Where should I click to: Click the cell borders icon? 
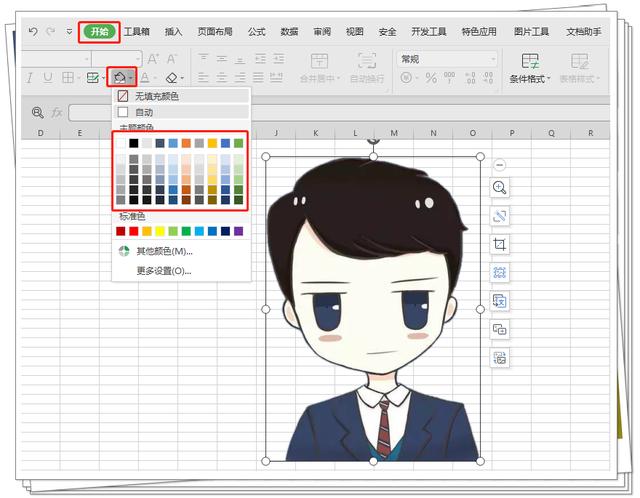(x=68, y=78)
